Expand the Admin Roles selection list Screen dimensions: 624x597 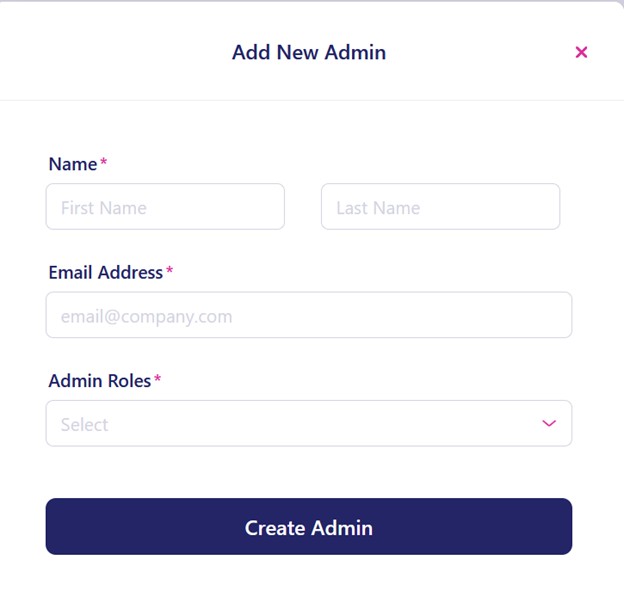(x=308, y=423)
